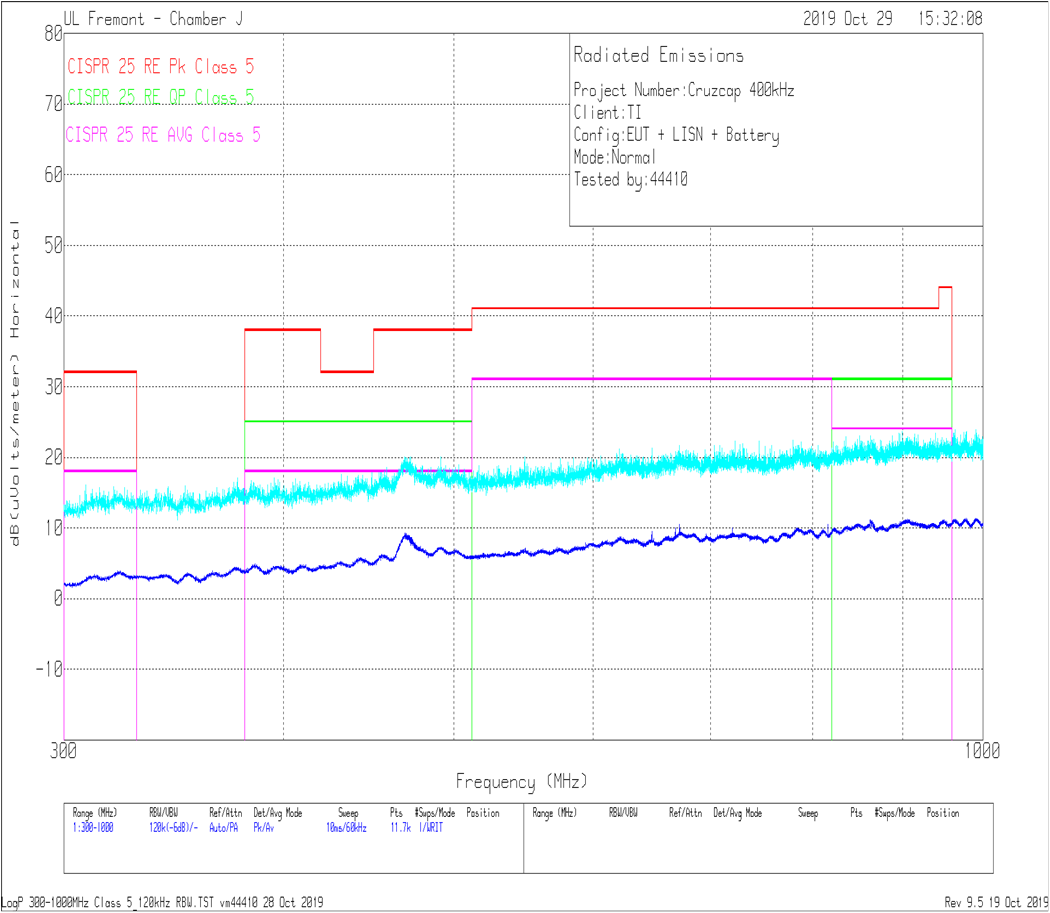Viewport: 1050px width, 913px height.
Task: Click the Tested by:44410 entry
Action: [x=630, y=180]
